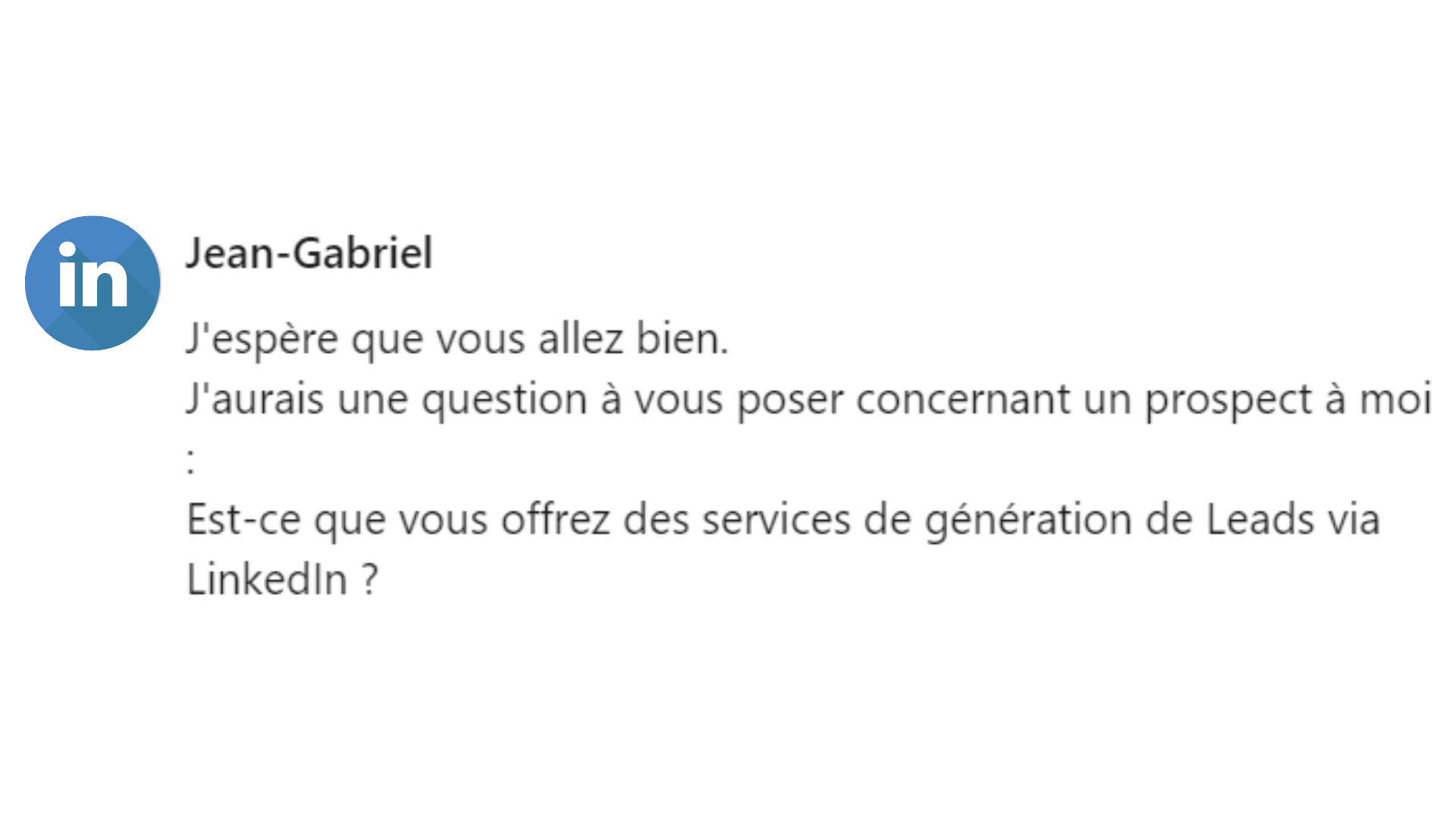
Task: Click the word 'offrez' in the message
Action: pos(555,520)
